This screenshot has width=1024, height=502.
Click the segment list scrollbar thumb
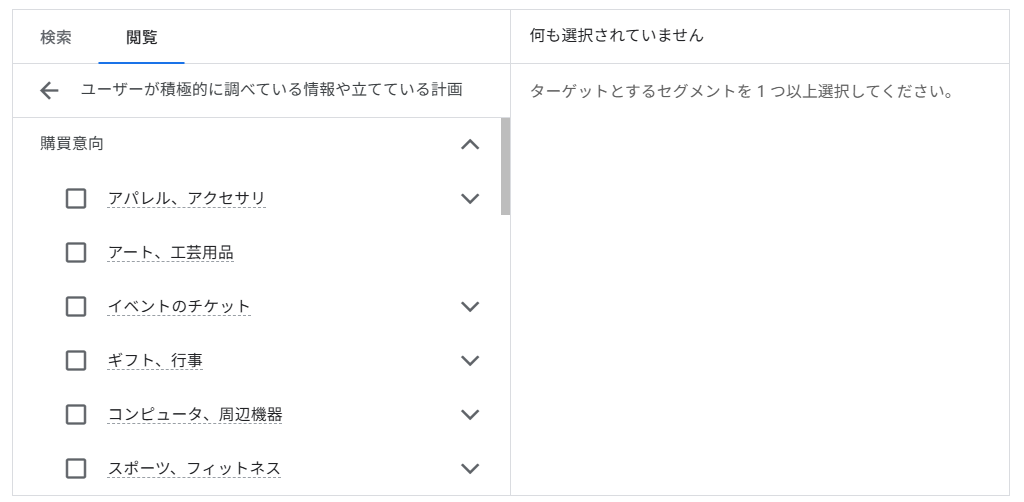505,166
